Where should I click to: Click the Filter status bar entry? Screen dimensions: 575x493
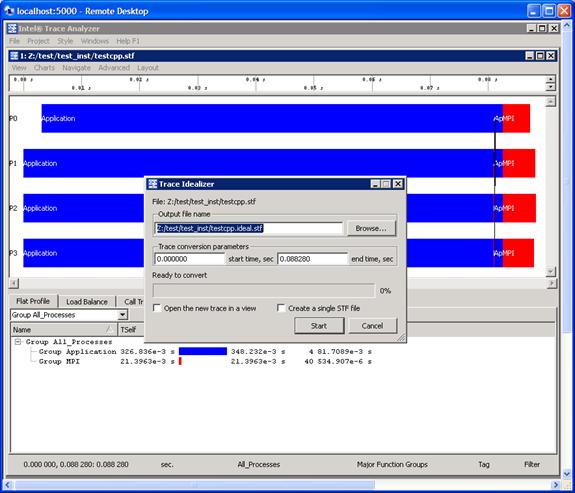[532, 464]
